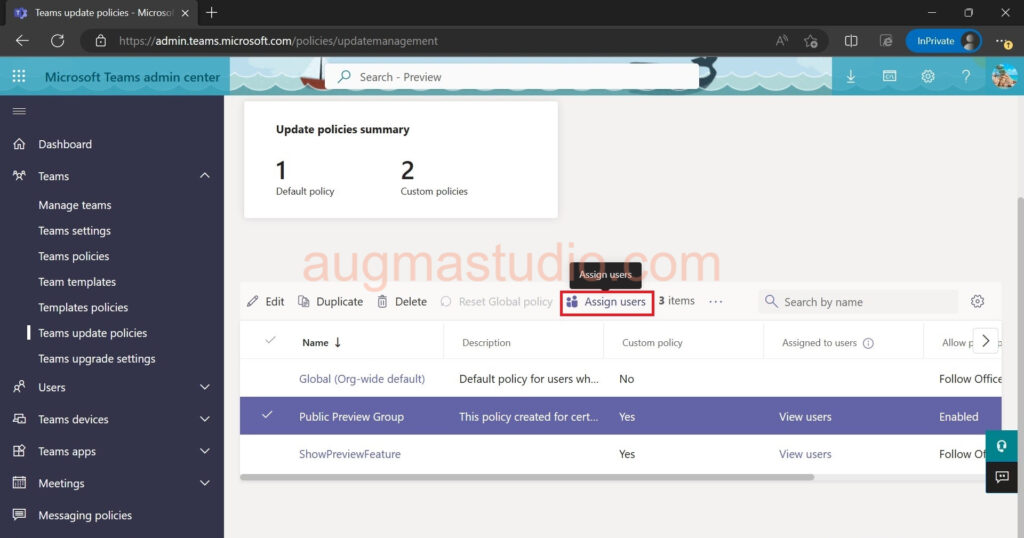The height and width of the screenshot is (538, 1024).
Task: Click the help question mark icon
Action: (x=966, y=77)
